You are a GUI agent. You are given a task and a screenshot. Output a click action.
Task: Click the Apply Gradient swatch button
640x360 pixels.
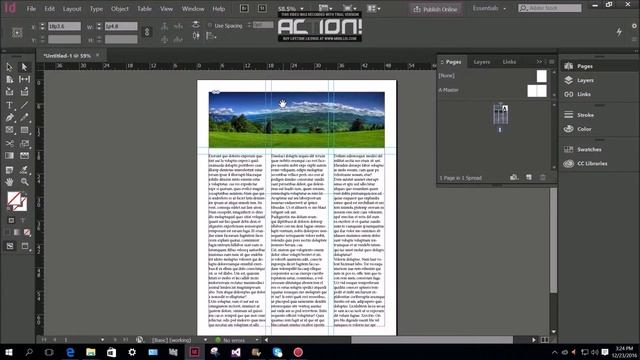[17, 233]
